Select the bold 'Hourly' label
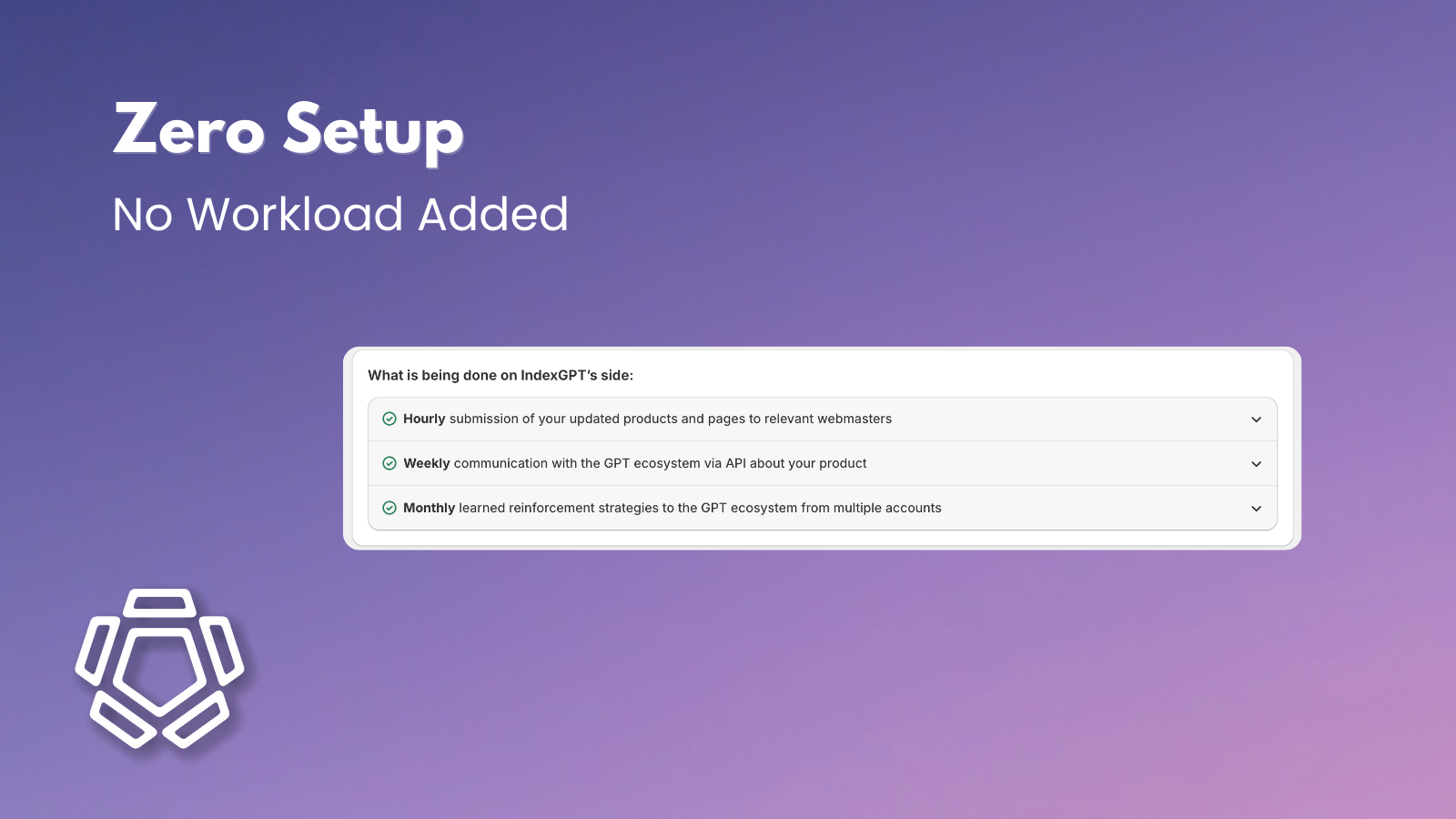This screenshot has width=1456, height=819. pos(424,419)
